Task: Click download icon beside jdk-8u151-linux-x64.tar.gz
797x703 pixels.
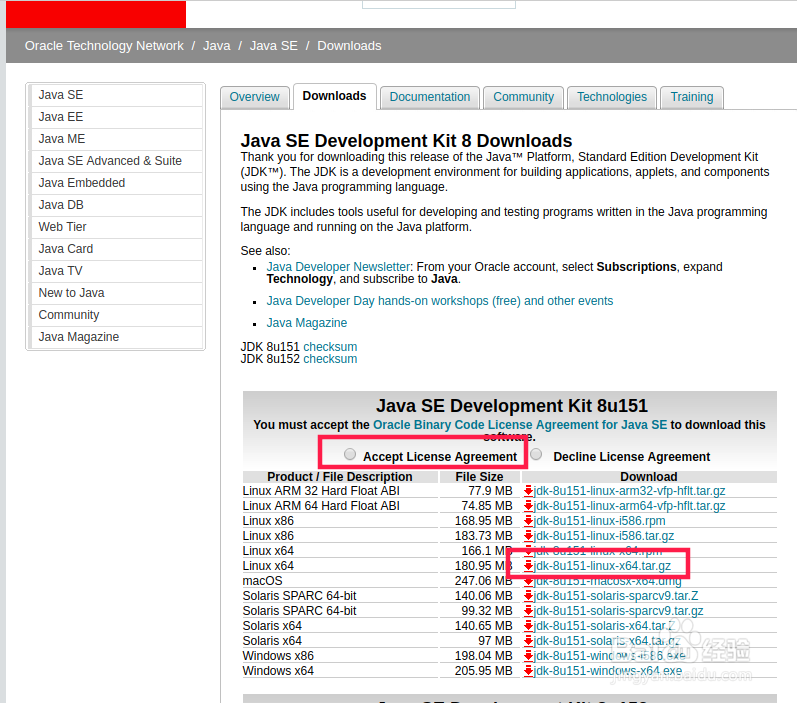Action: point(528,566)
